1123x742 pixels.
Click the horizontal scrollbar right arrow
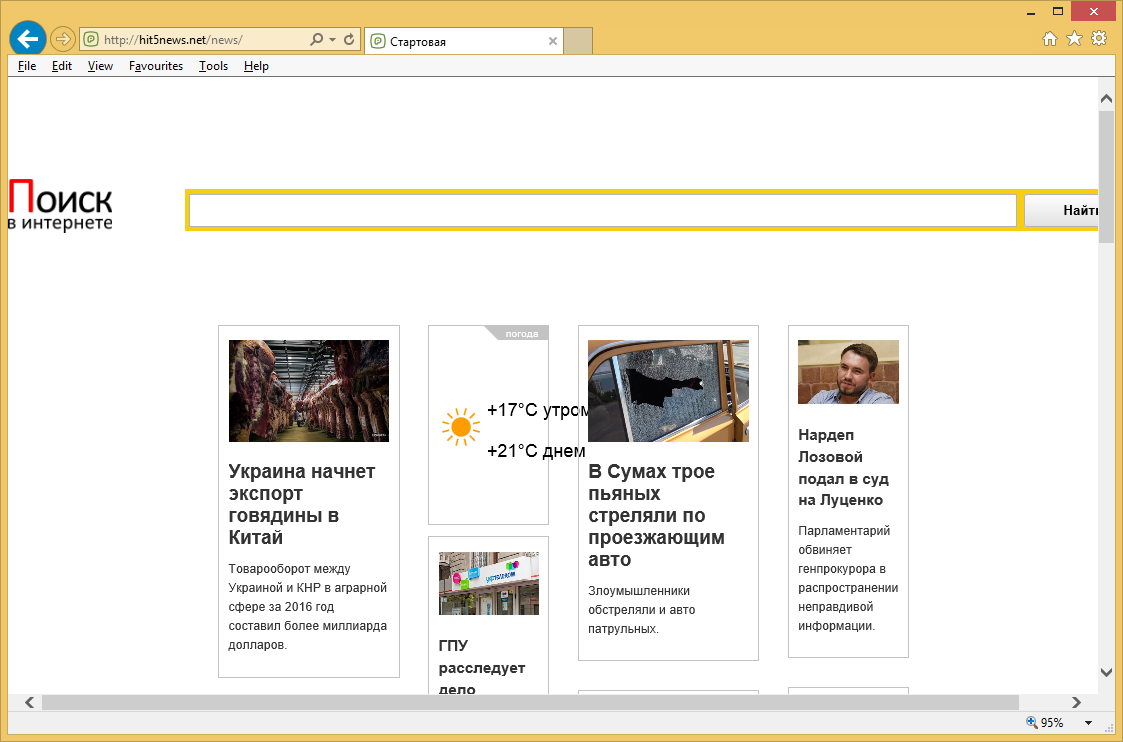[1076, 703]
